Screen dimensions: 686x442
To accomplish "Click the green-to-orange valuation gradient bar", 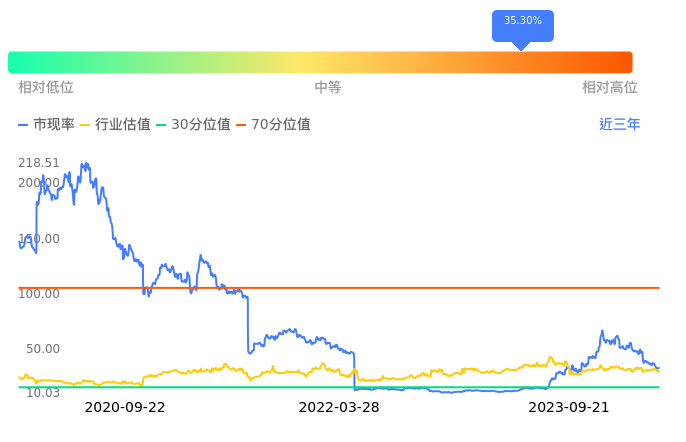I will pos(320,62).
